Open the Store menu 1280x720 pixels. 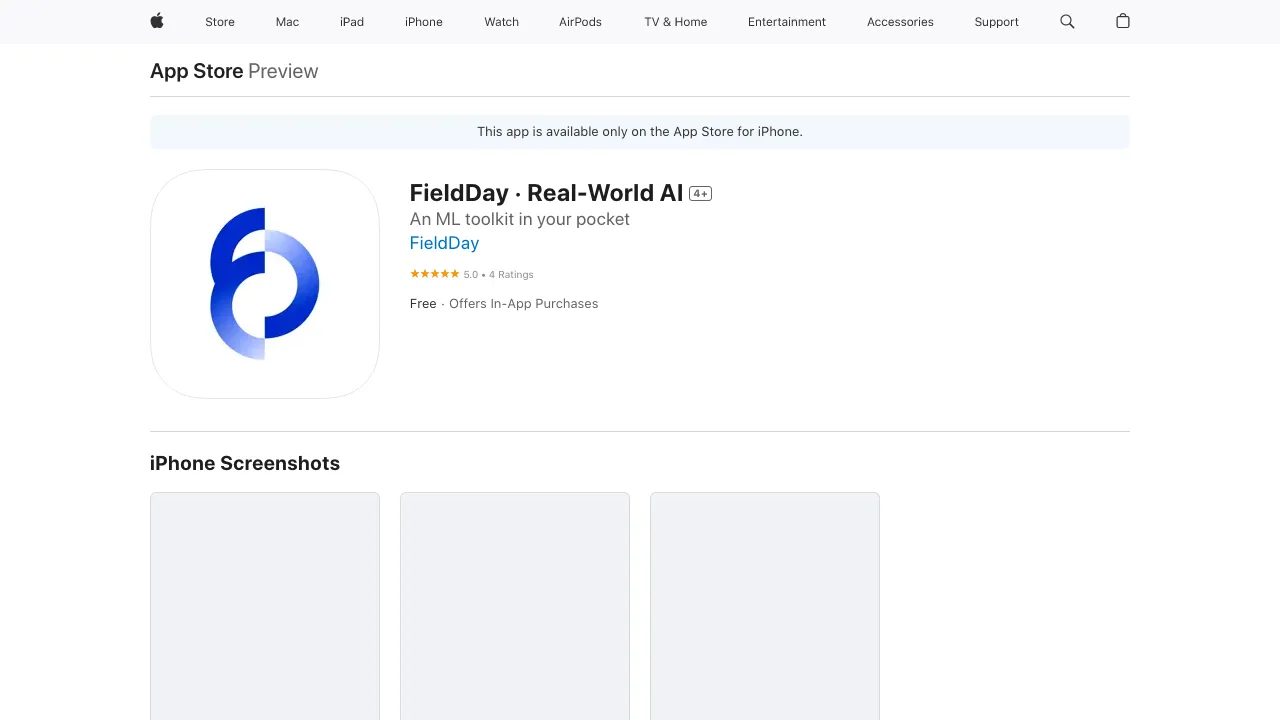point(220,22)
